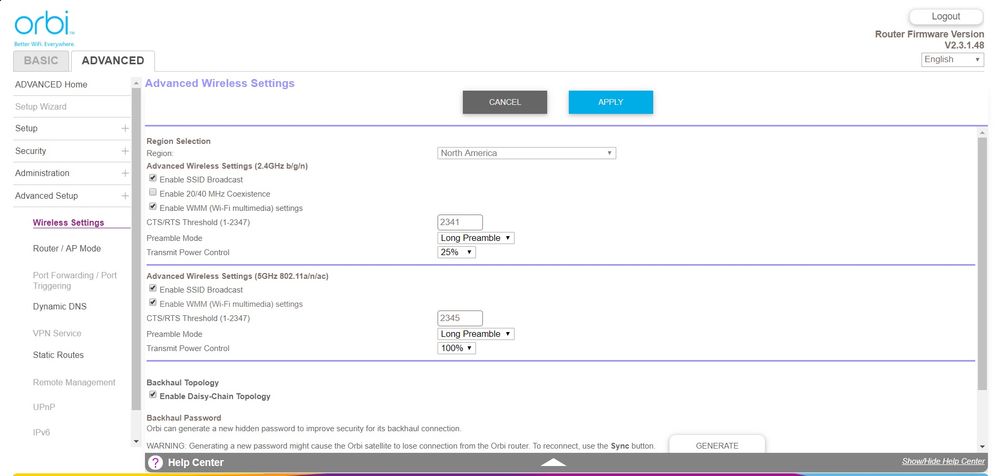Screen dimensions: 999x476
Task: Expand the Setup menu plus icon
Action: pyautogui.click(x=125, y=129)
